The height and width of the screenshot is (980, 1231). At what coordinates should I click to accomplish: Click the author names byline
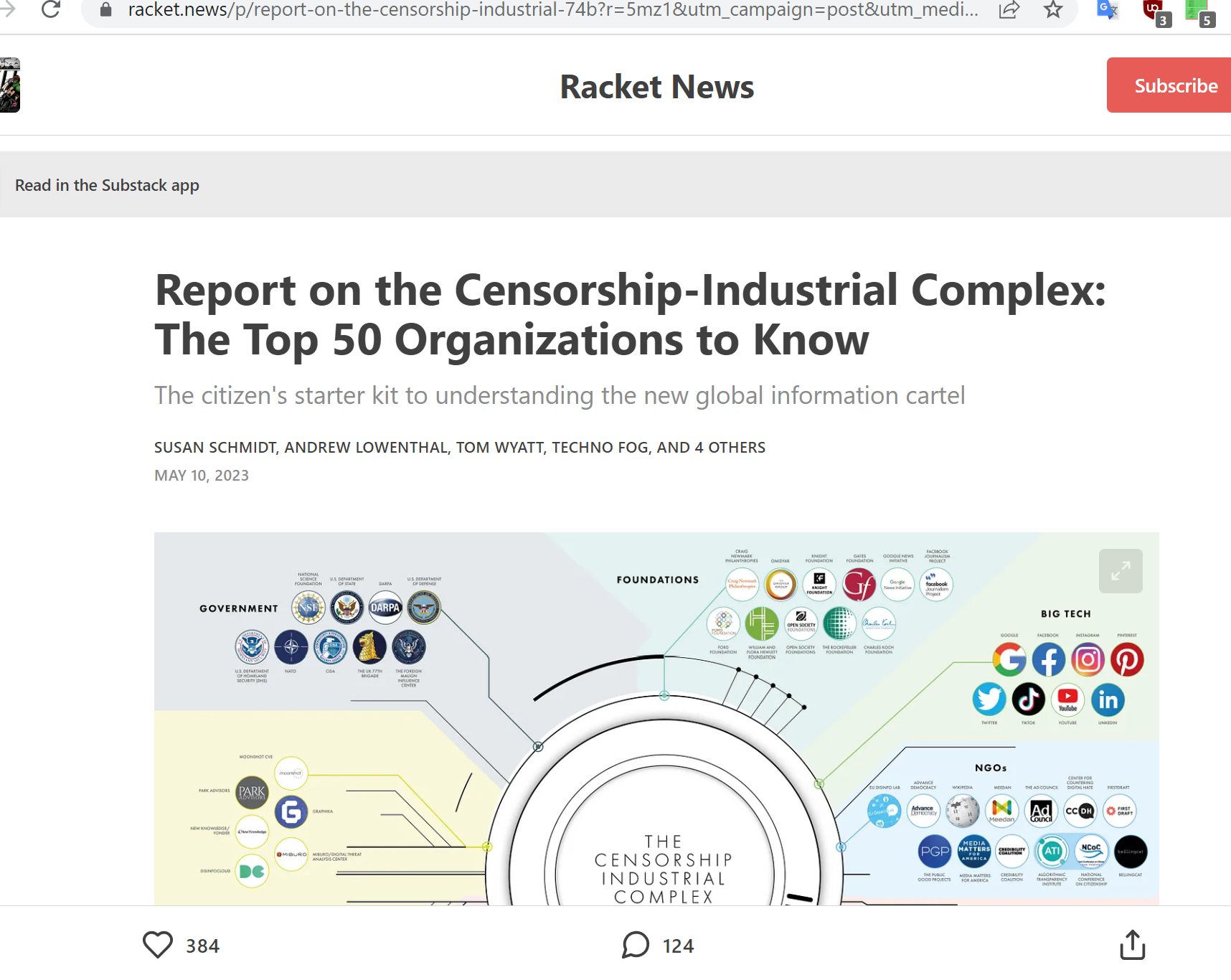[x=459, y=448]
